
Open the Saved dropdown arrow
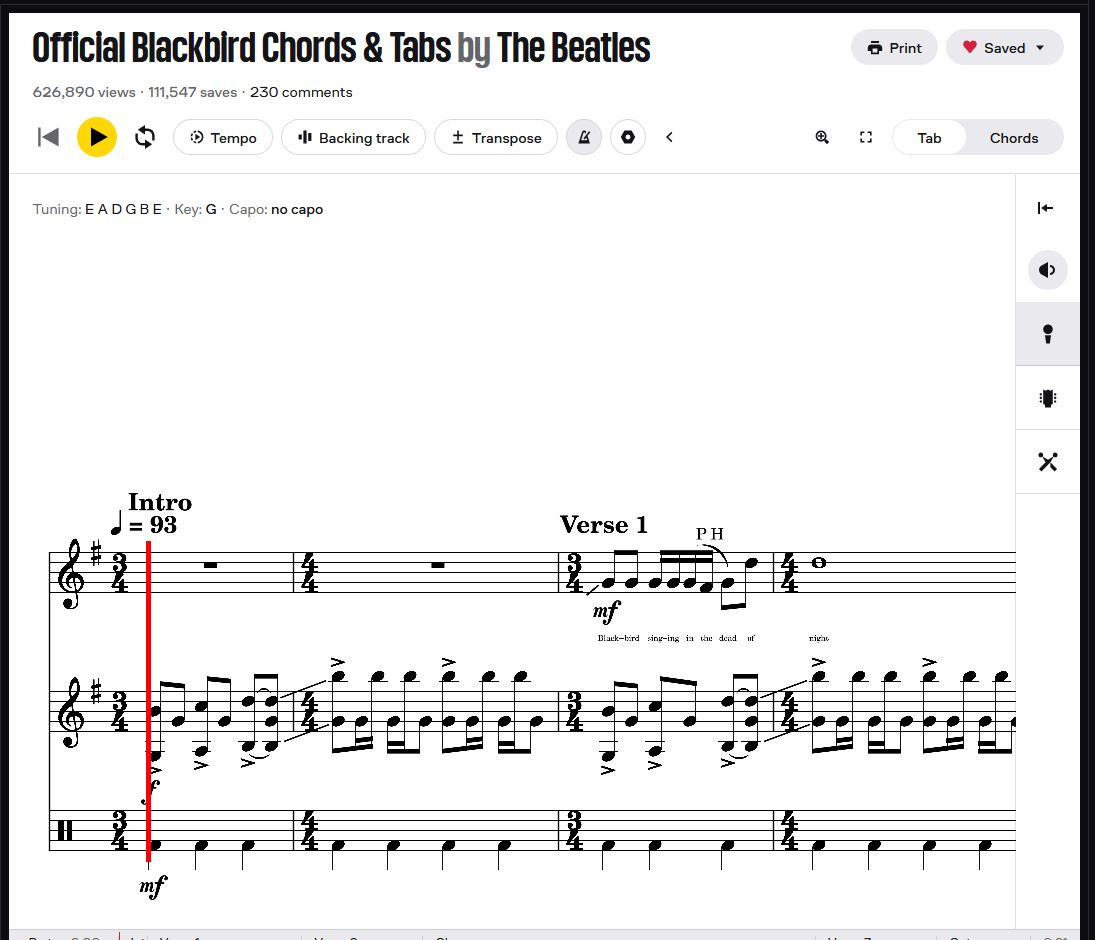click(x=1040, y=47)
